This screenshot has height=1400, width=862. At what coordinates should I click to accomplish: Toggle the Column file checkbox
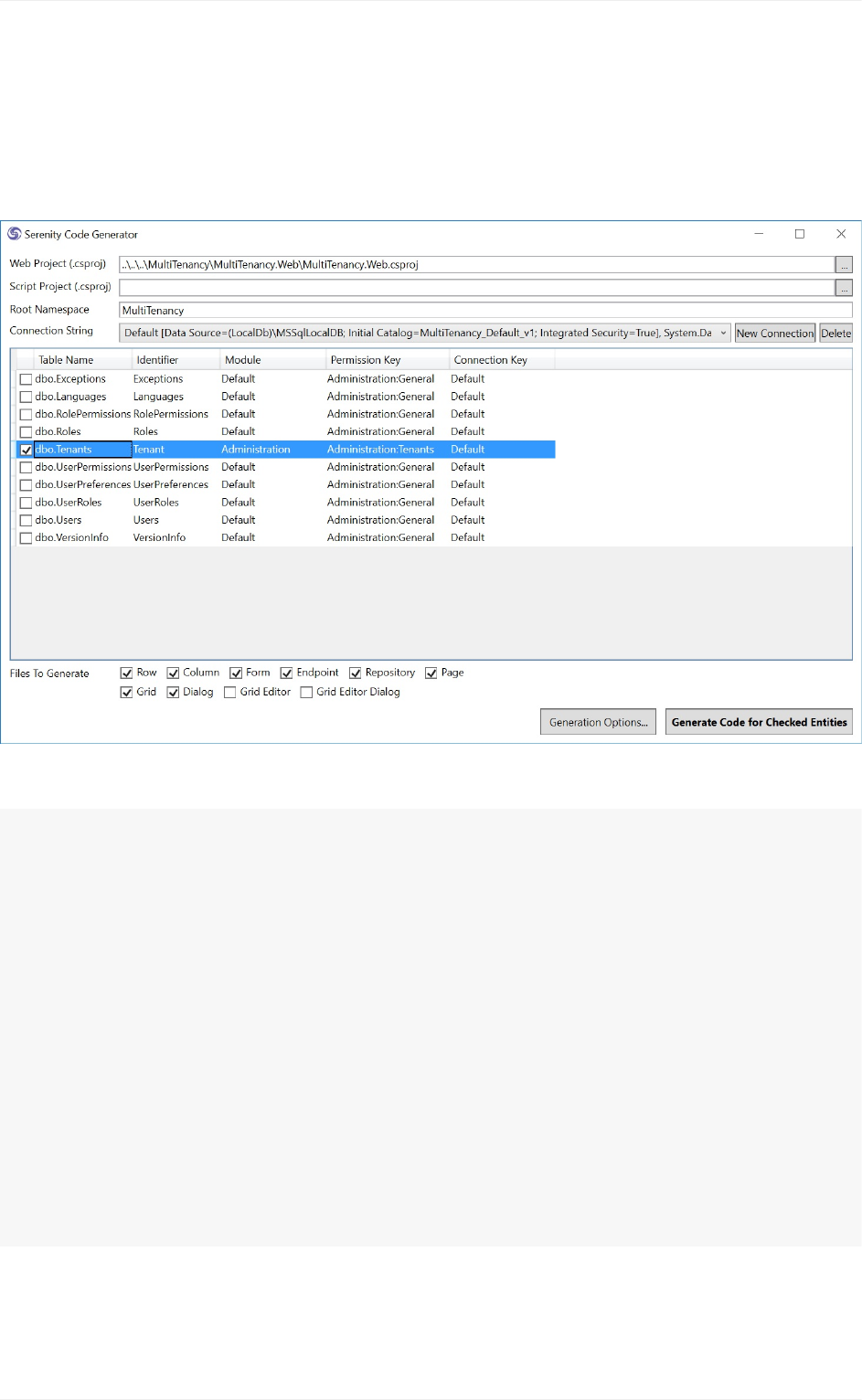pos(173,673)
